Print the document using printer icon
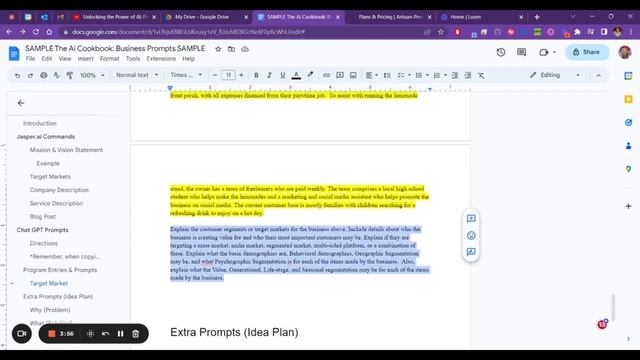Viewport: 640px width, 360px height. [x=44, y=76]
